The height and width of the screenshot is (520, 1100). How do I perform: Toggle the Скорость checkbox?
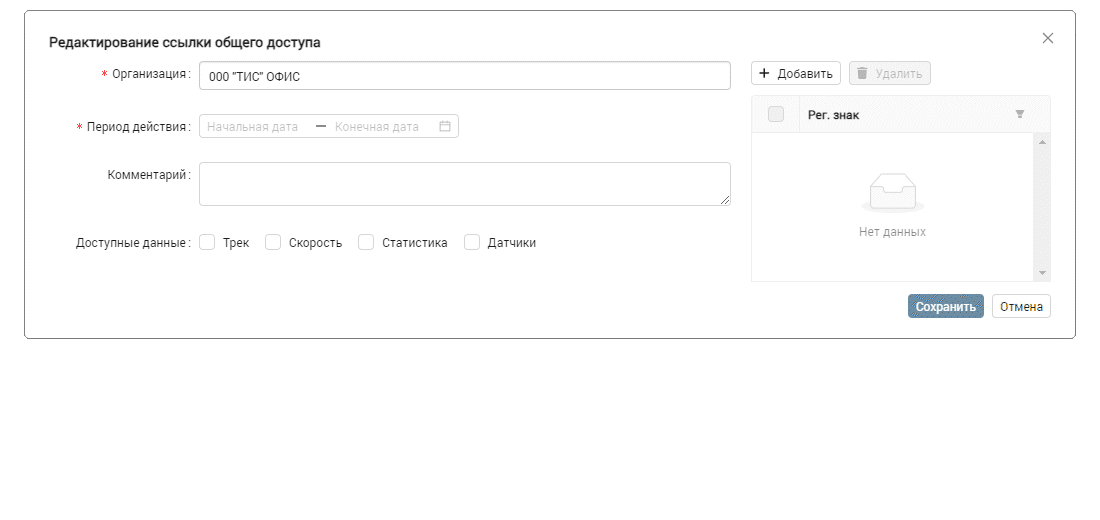click(273, 242)
